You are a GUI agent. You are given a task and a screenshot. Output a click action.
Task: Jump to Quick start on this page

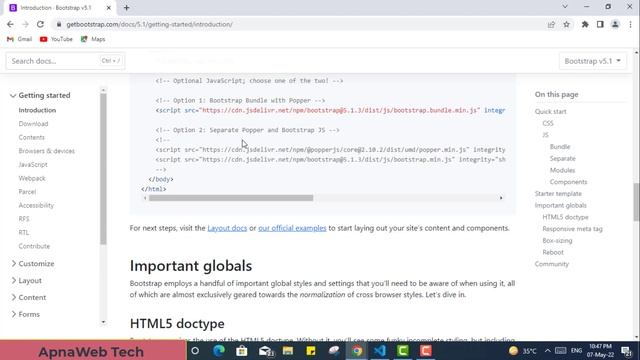coord(551,111)
